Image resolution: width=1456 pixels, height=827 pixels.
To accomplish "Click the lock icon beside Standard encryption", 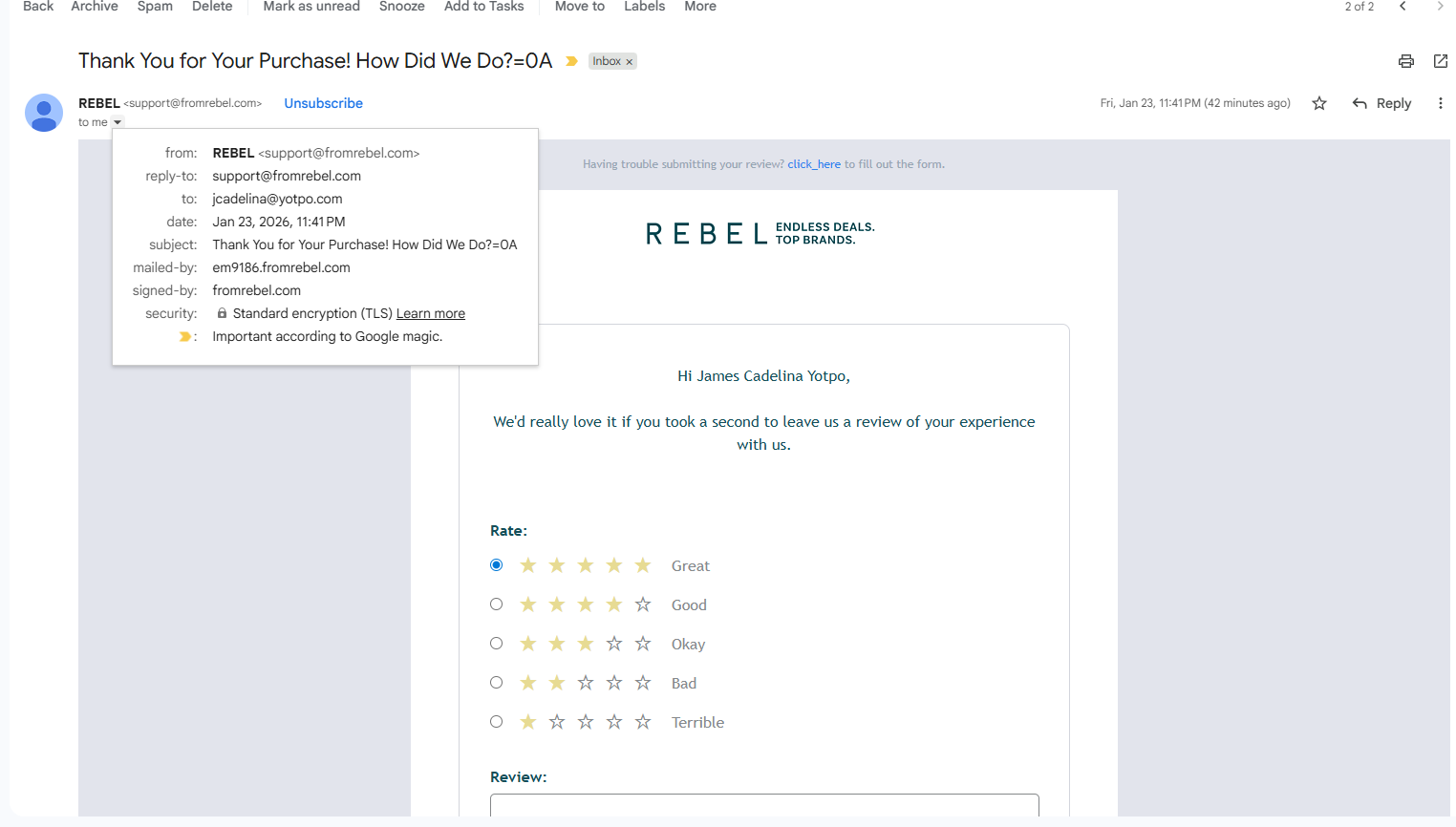I will pyautogui.click(x=222, y=313).
